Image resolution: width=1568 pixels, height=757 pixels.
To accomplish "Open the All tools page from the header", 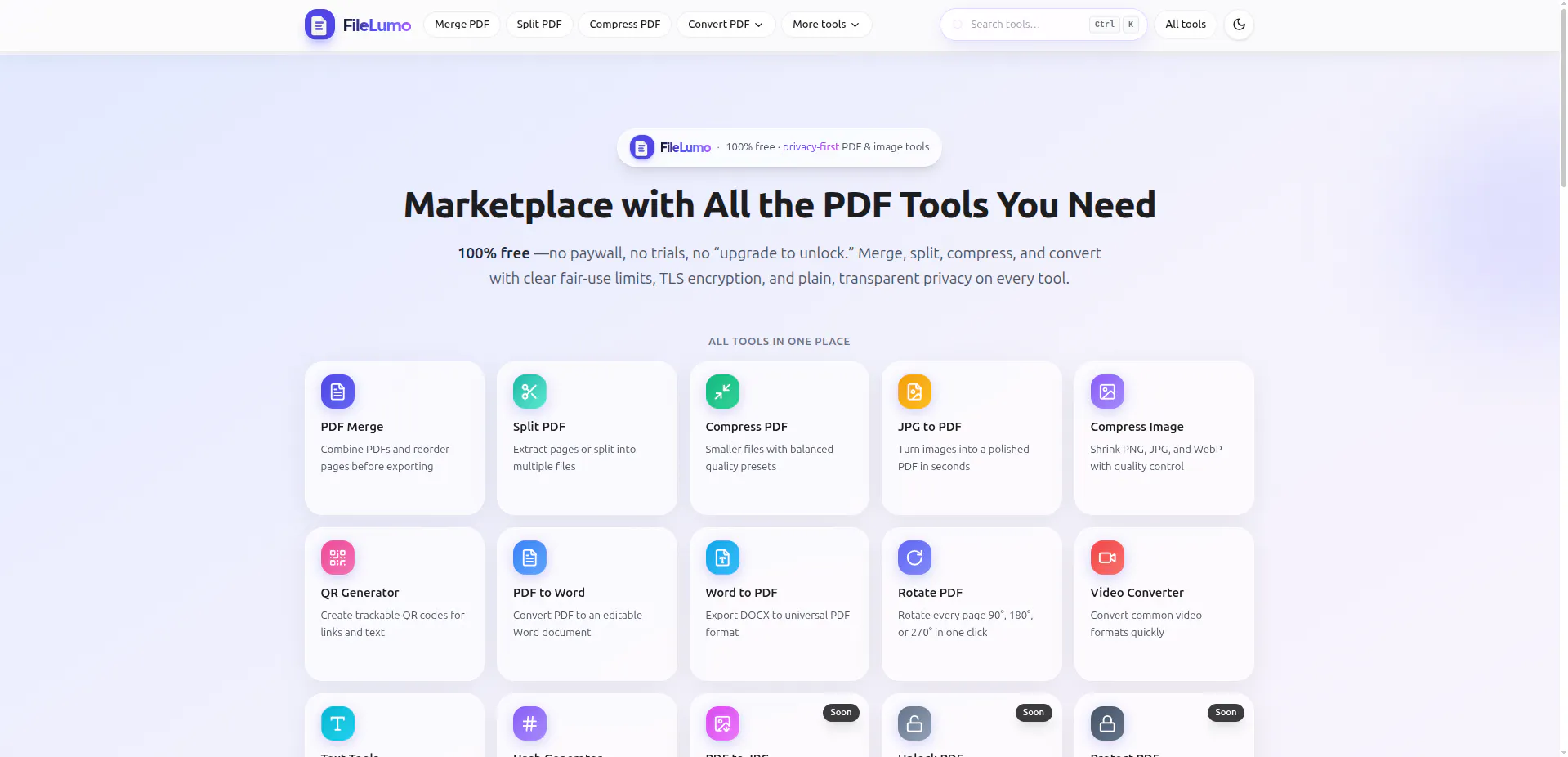I will click(x=1186, y=25).
